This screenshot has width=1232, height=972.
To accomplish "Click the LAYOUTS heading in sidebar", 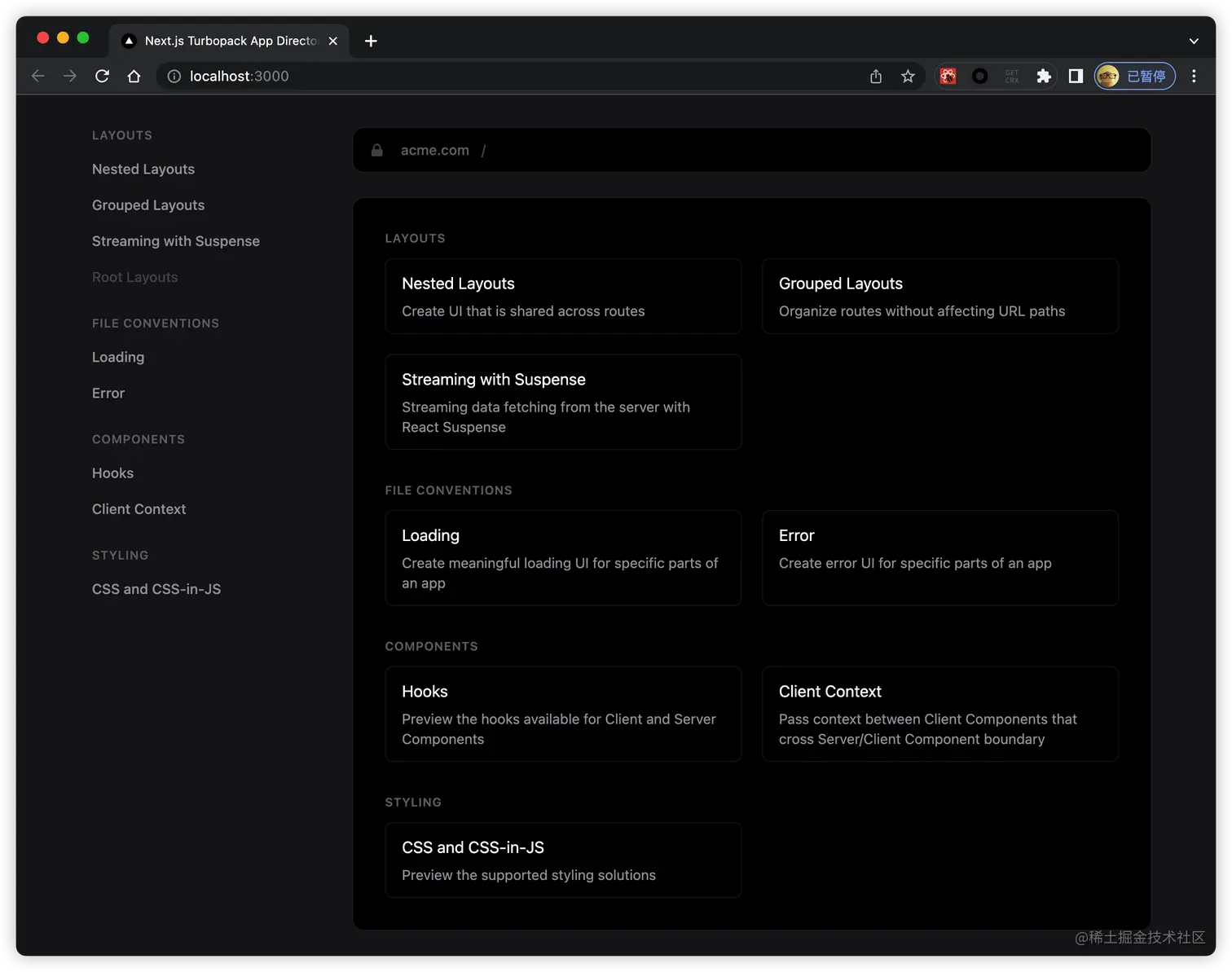I will pos(122,135).
